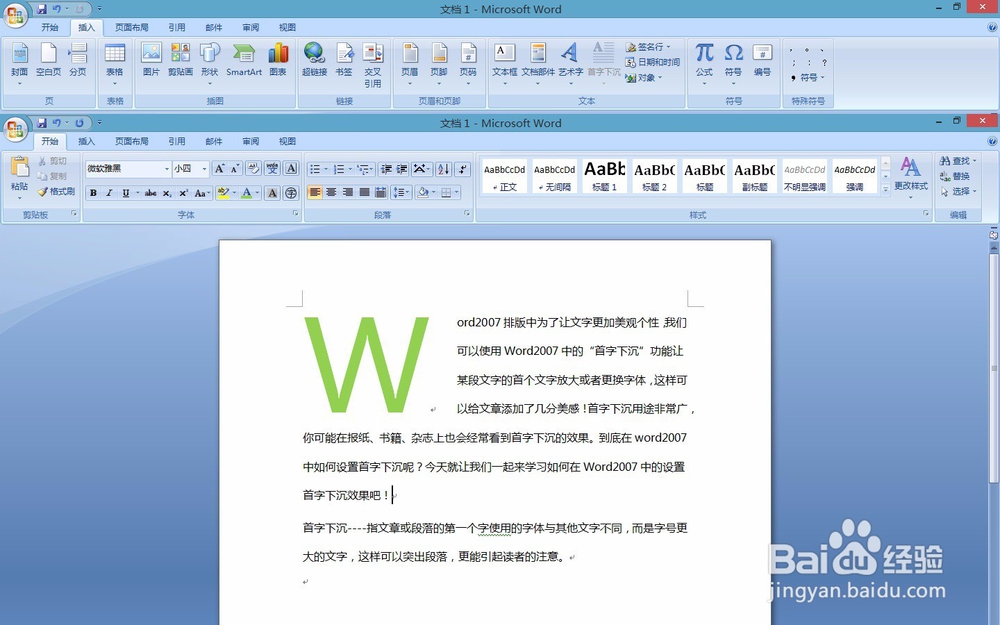Expand the bullets list dropdown arrow
The height and width of the screenshot is (625, 1000).
326,169
